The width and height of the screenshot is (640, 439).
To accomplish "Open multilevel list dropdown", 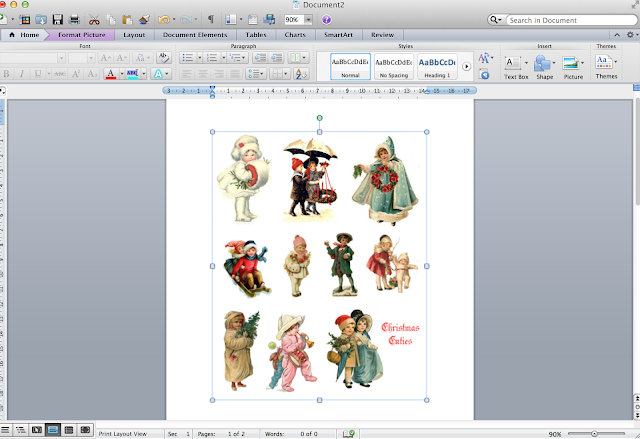I will 237,58.
